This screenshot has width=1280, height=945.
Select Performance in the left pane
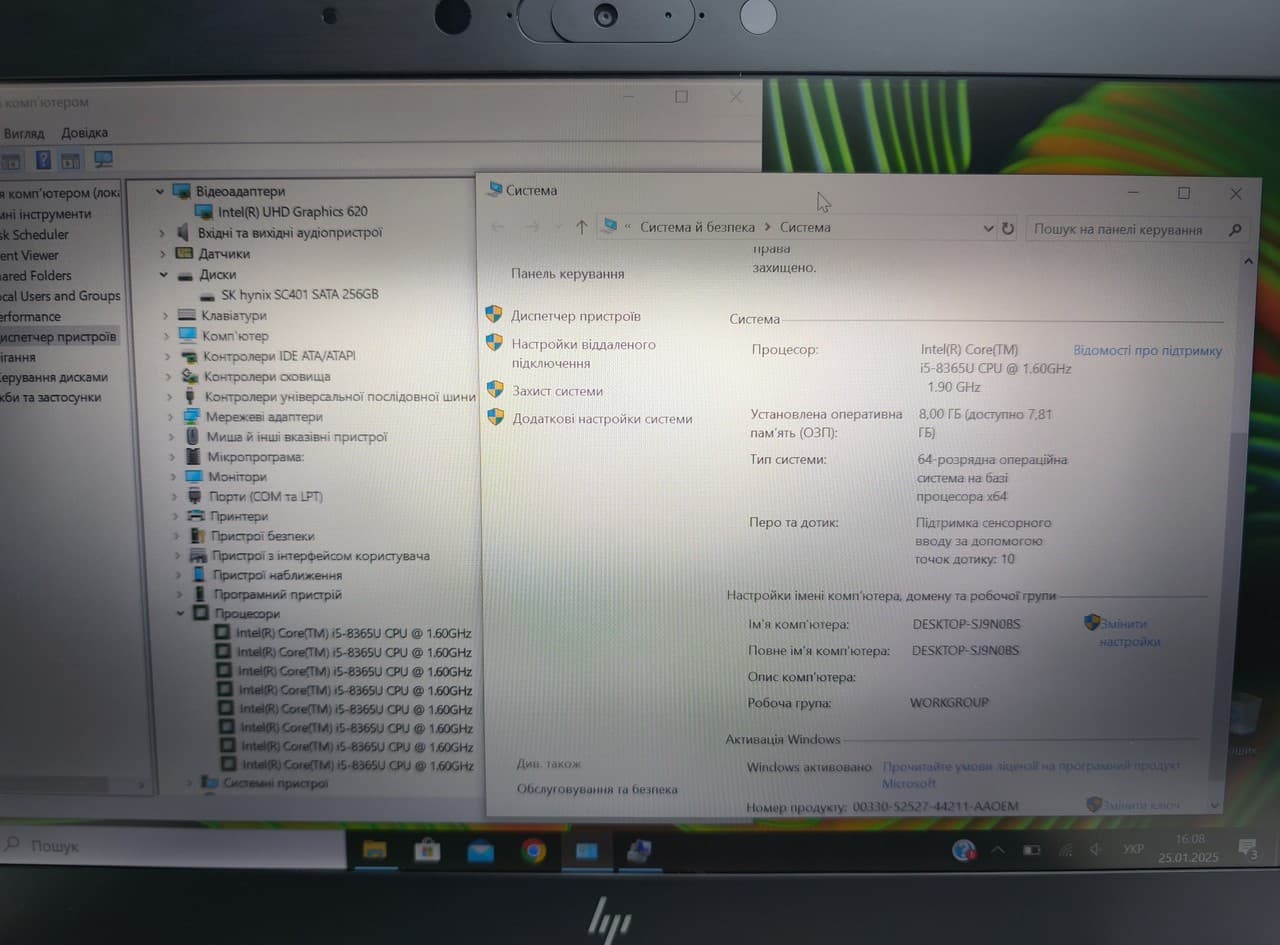(31, 316)
